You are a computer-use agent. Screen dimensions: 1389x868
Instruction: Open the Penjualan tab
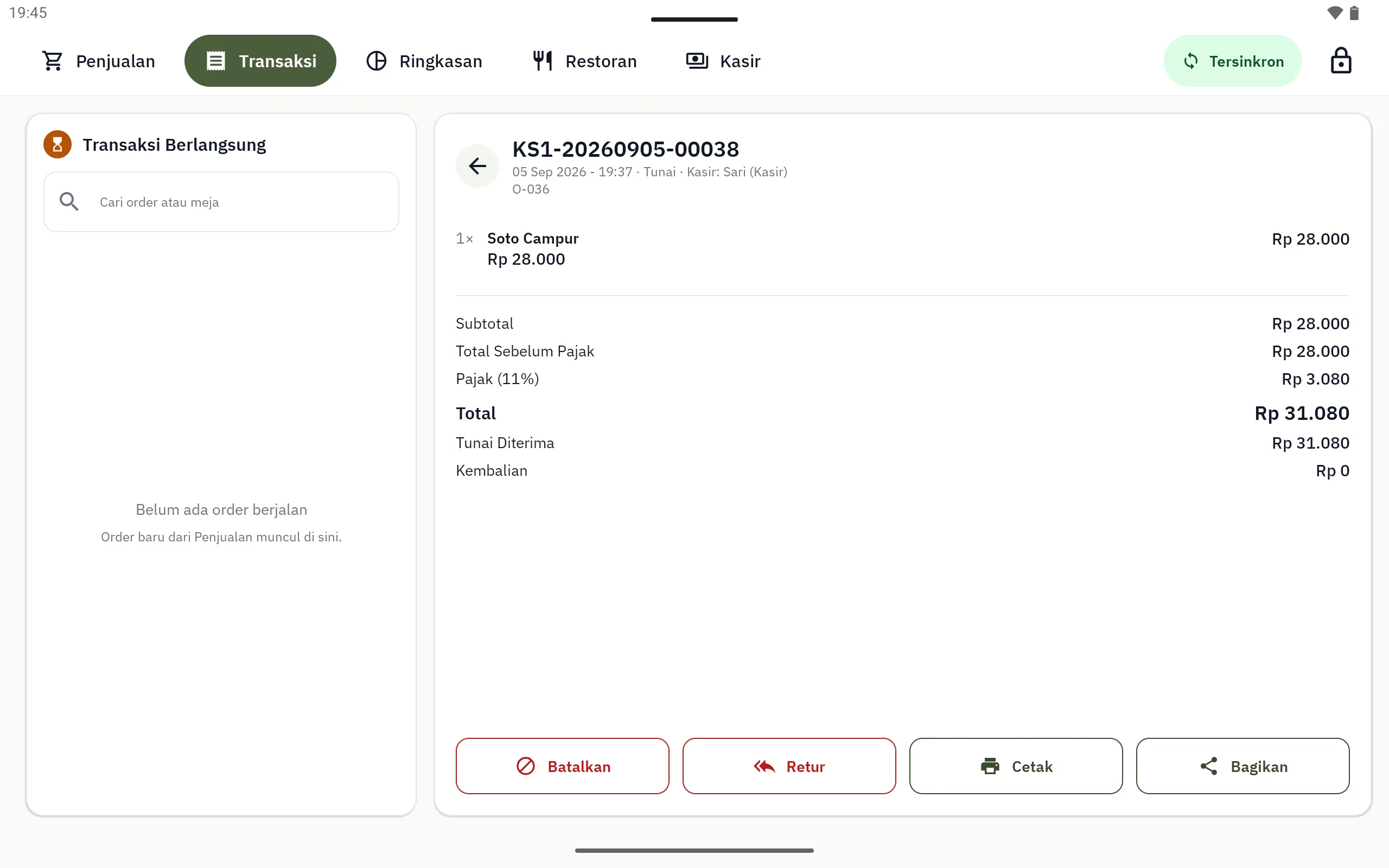(98, 61)
